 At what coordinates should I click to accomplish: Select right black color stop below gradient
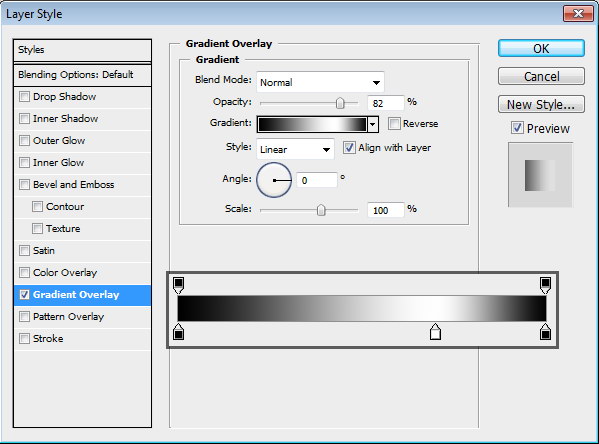point(545,332)
